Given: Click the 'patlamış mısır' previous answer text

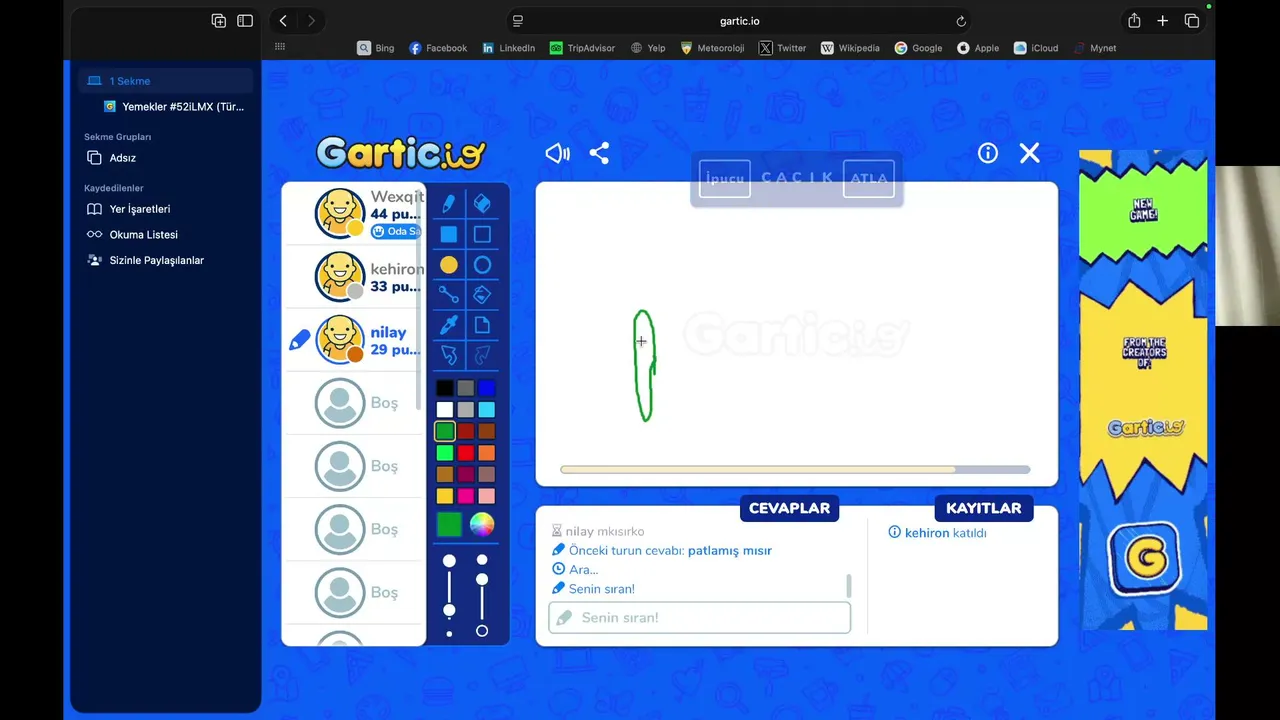Looking at the screenshot, I should click(730, 551).
